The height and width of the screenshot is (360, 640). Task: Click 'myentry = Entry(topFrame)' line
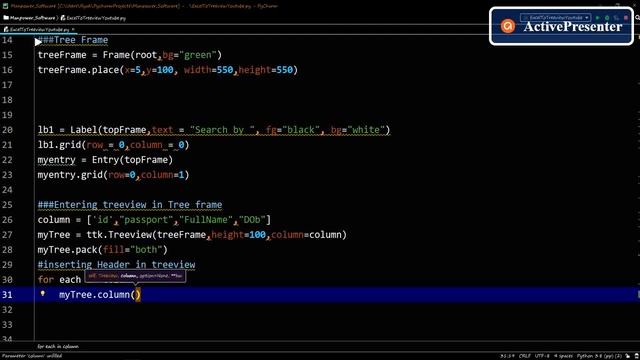105,160
